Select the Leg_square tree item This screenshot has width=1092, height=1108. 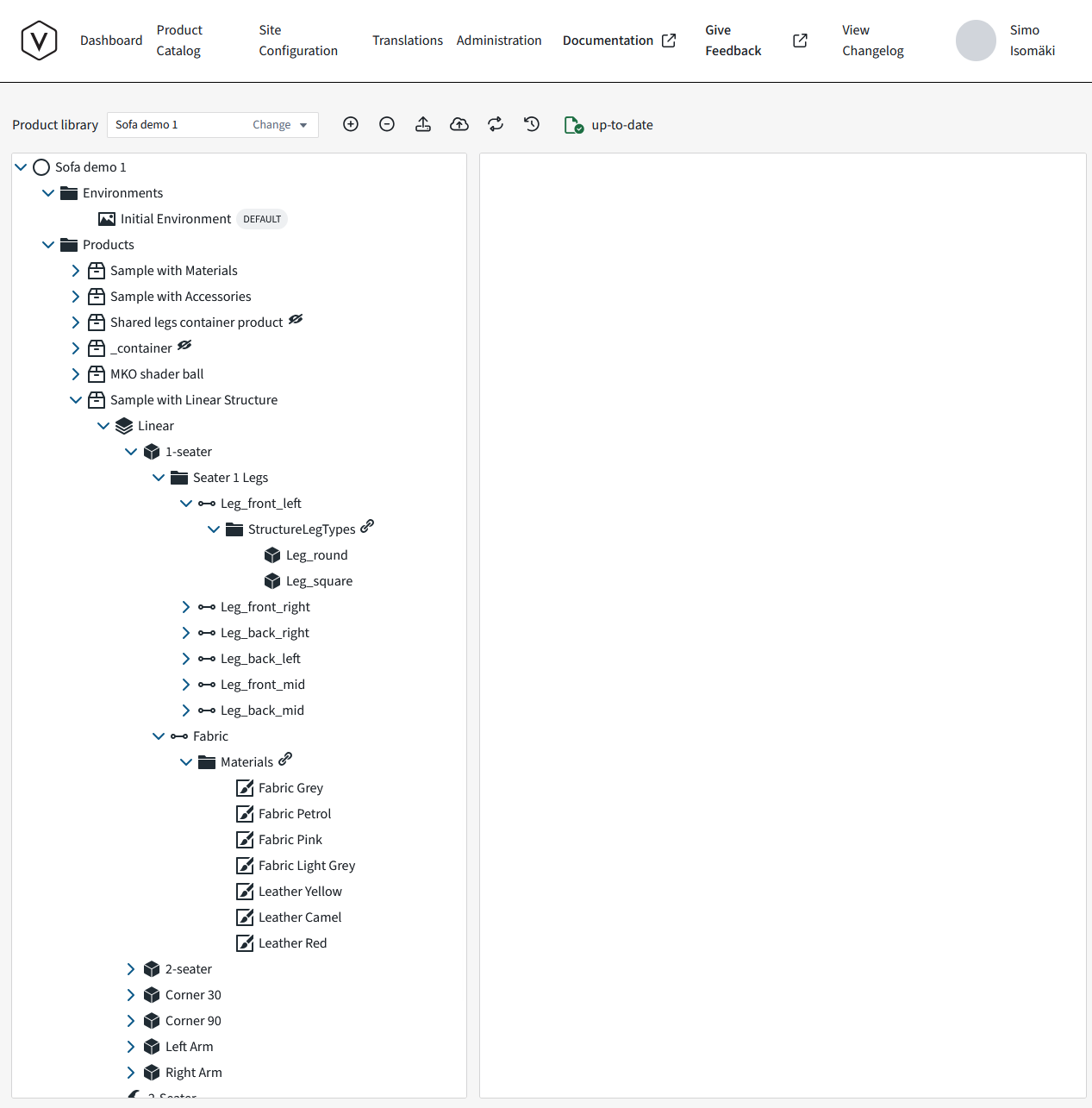[319, 581]
